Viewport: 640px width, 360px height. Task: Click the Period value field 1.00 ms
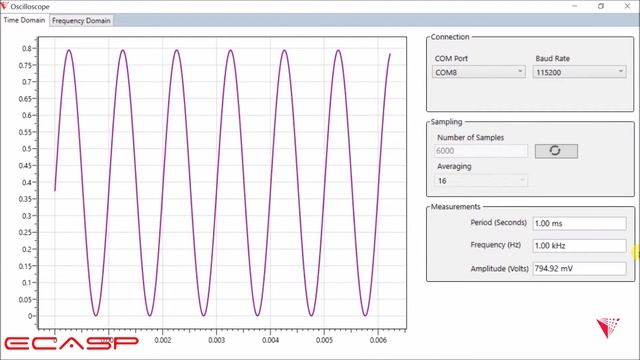(x=579, y=223)
